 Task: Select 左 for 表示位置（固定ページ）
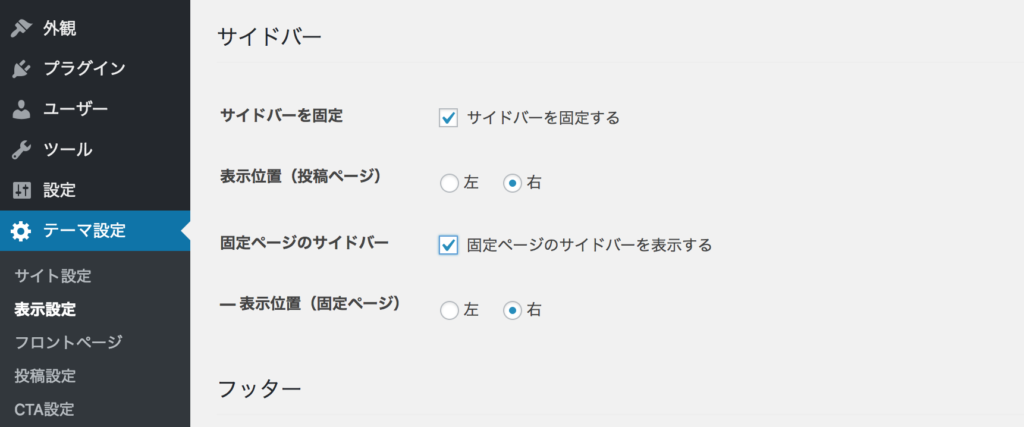pyautogui.click(x=448, y=310)
